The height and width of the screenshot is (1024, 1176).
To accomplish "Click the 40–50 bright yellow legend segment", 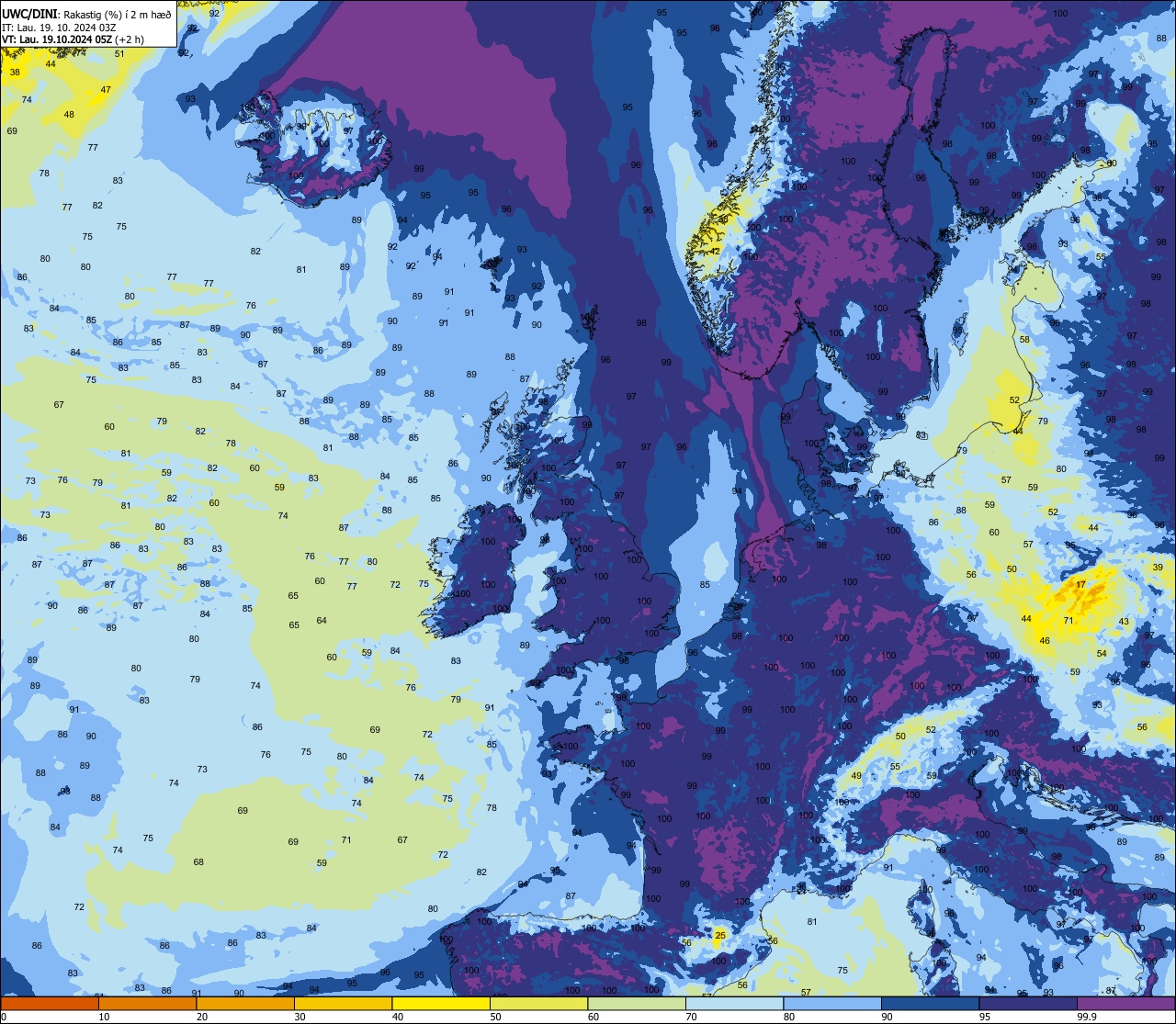I will tap(441, 1003).
